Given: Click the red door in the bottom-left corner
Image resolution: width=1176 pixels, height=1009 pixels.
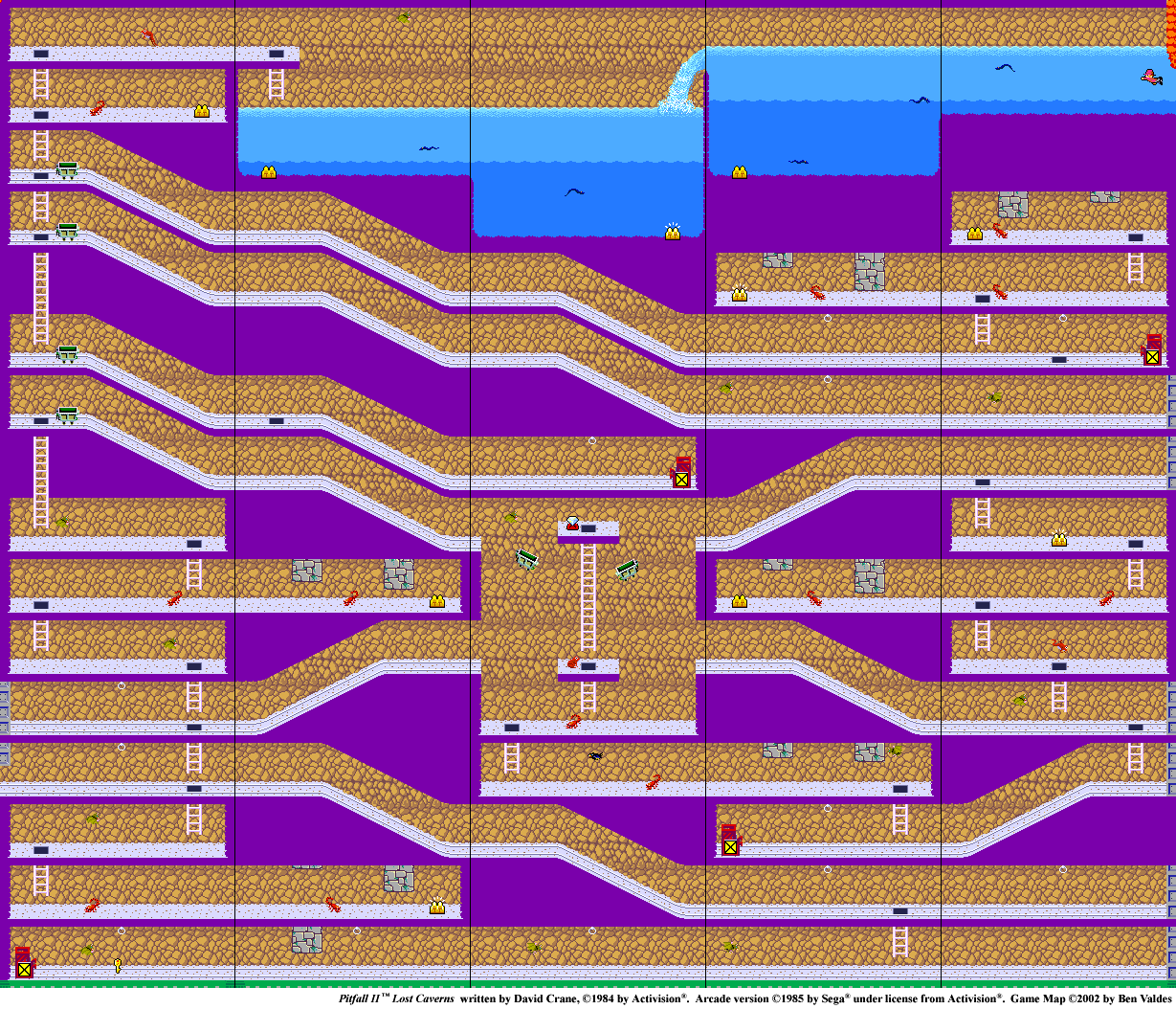Looking at the screenshot, I should point(24,962).
